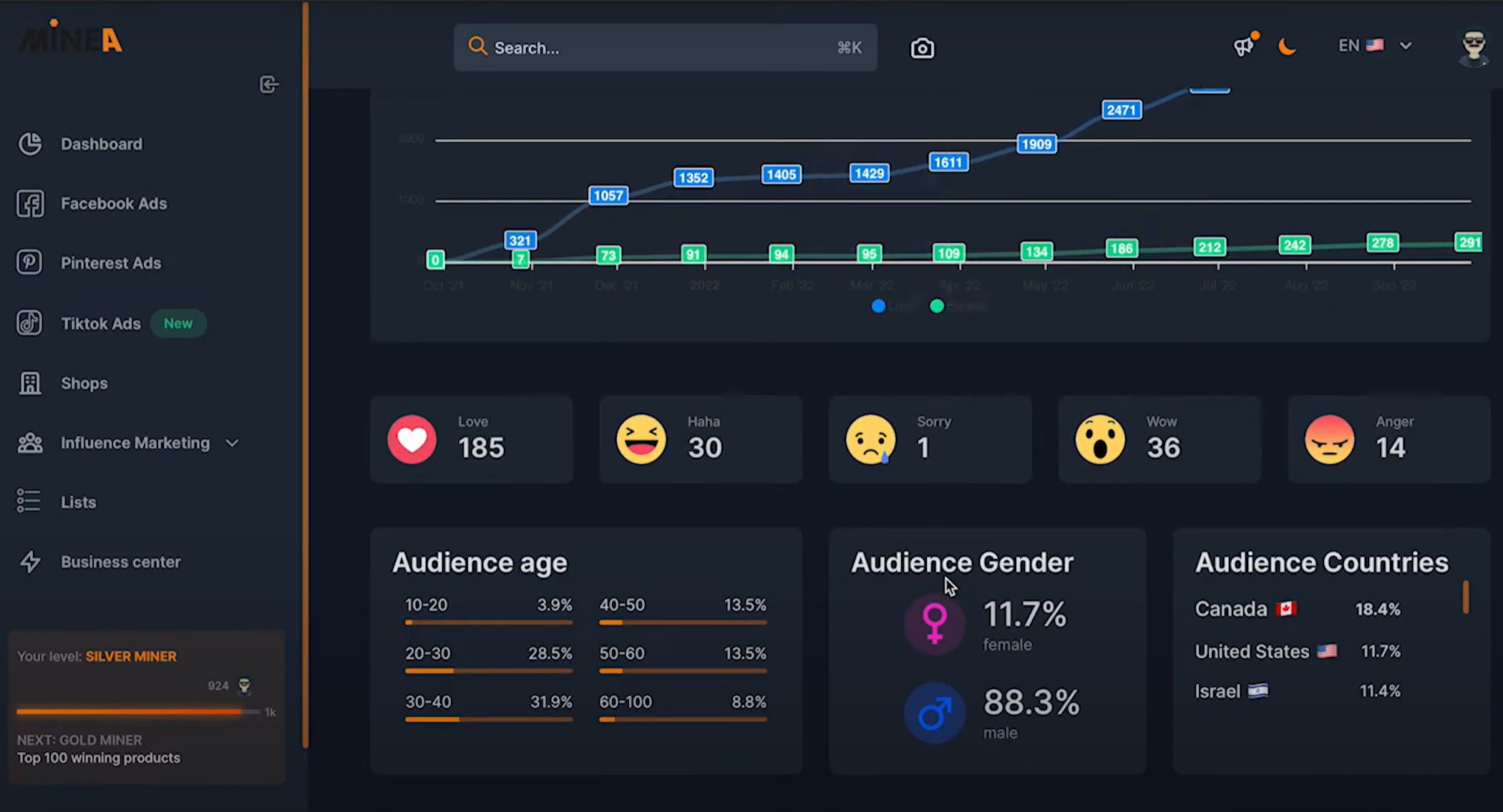Click the Silver Miner level progress bar
This screenshot has width=1503, height=812.
136,712
